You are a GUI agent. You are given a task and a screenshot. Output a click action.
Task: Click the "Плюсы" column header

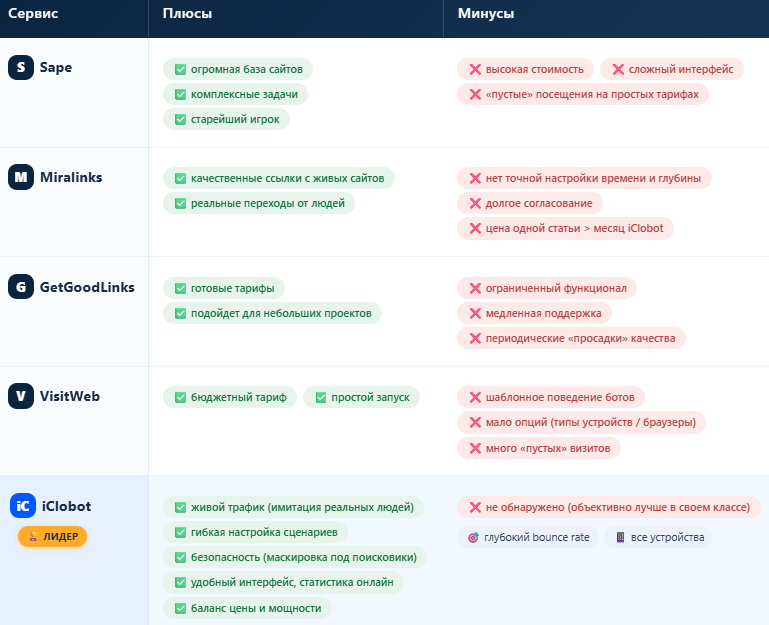tap(187, 14)
